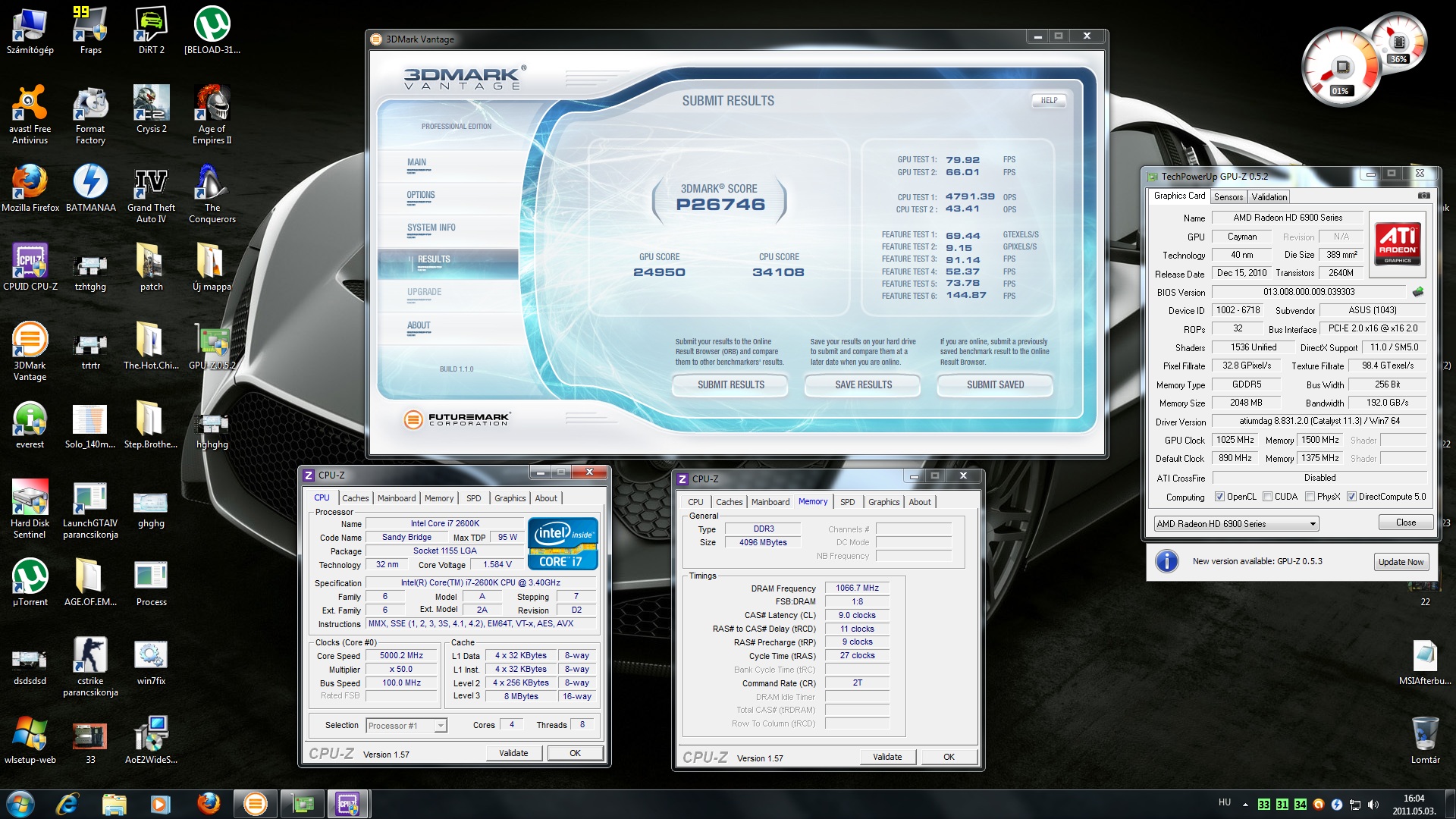Image resolution: width=1456 pixels, height=819 pixels.
Task: Click the BIOS version save icon
Action: point(1418,292)
